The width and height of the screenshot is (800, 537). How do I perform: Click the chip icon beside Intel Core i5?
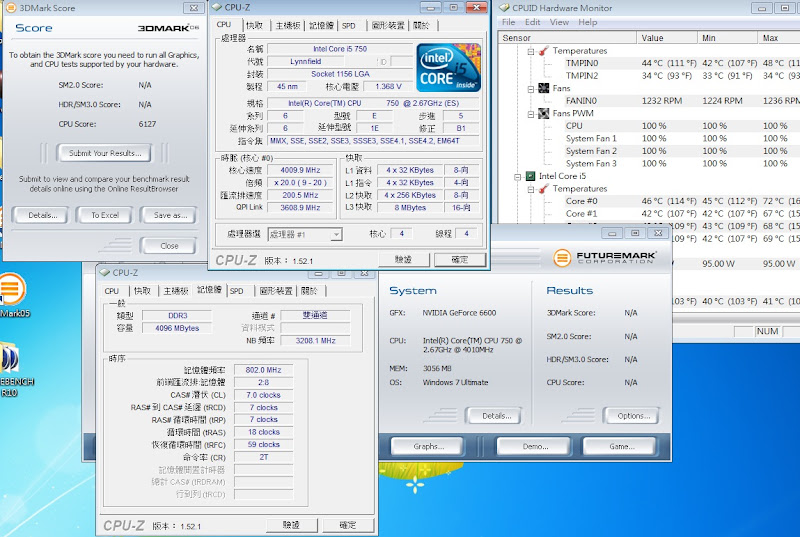pos(531,176)
